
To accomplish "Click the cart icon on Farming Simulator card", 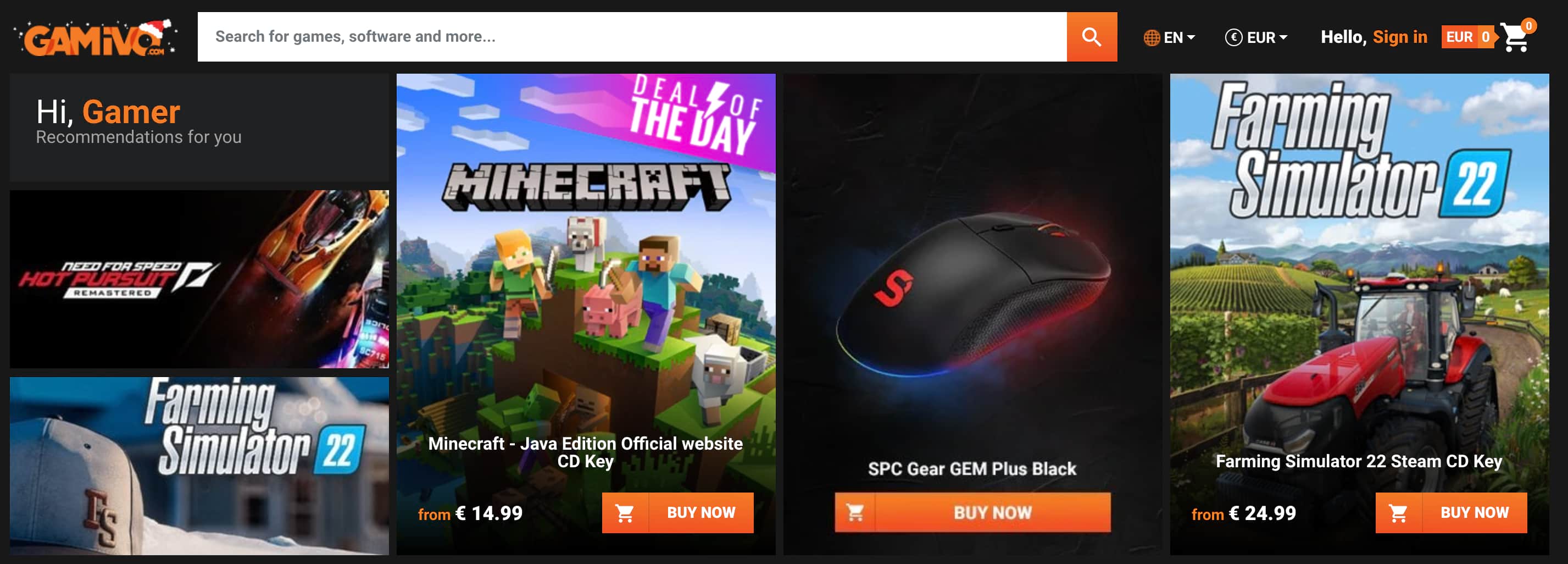I will [x=1398, y=513].
